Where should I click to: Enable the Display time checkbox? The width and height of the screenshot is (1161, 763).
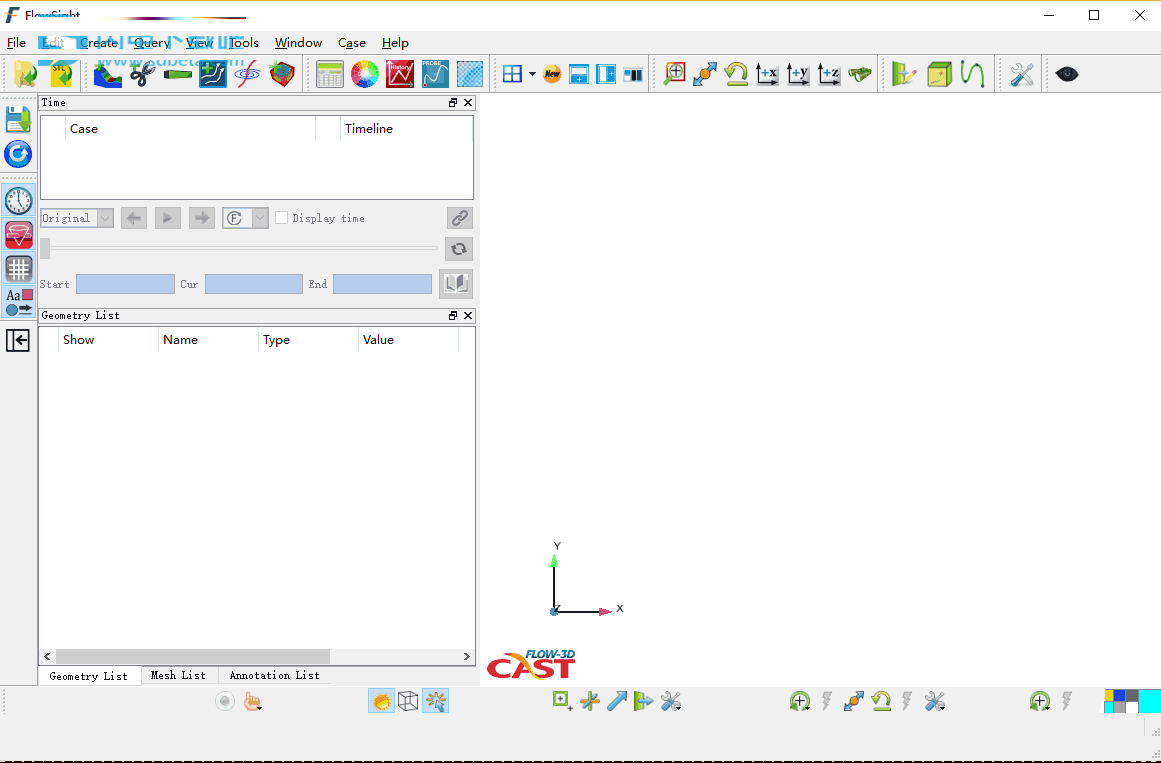(x=281, y=218)
